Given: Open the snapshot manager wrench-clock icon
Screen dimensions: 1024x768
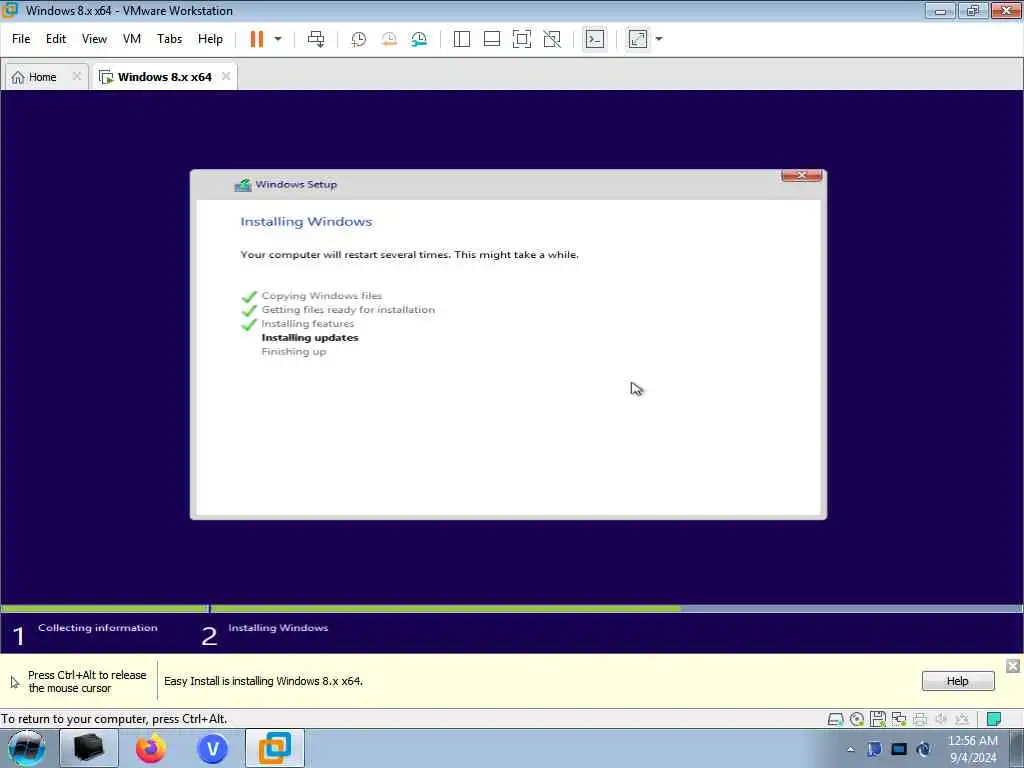Looking at the screenshot, I should point(419,39).
